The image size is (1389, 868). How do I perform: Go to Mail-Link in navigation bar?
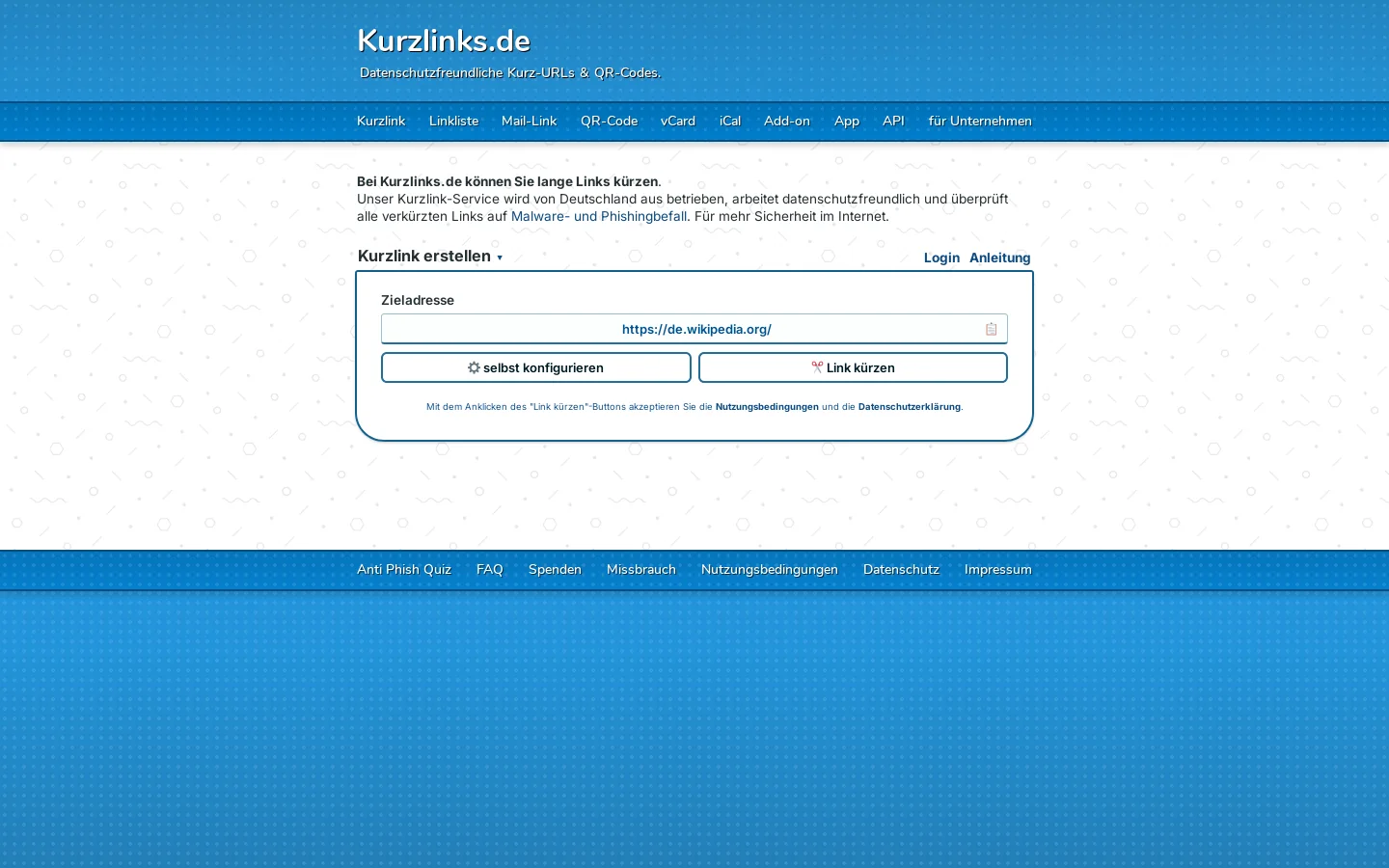tap(530, 121)
